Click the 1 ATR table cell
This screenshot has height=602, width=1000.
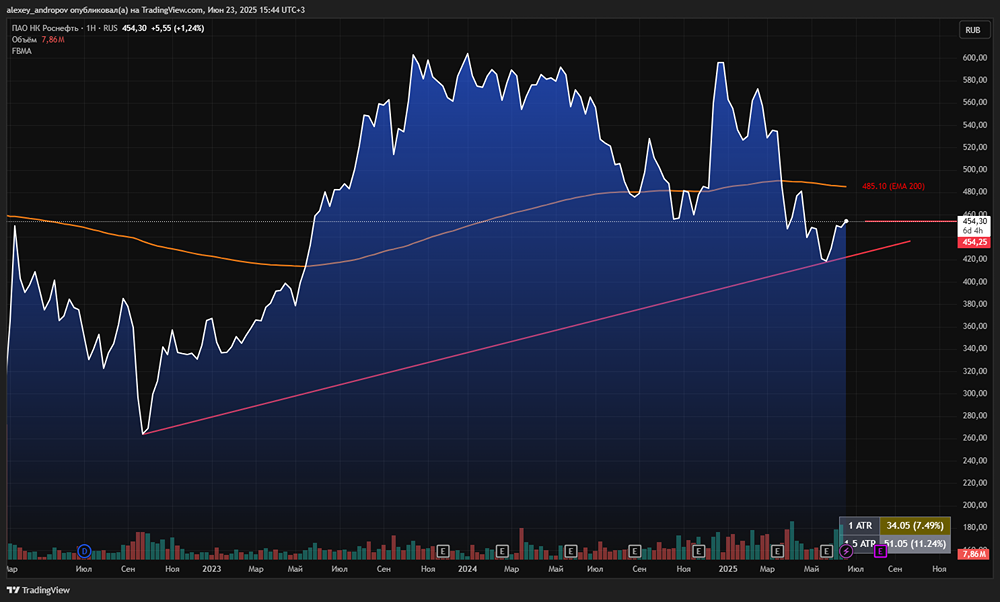click(860, 525)
